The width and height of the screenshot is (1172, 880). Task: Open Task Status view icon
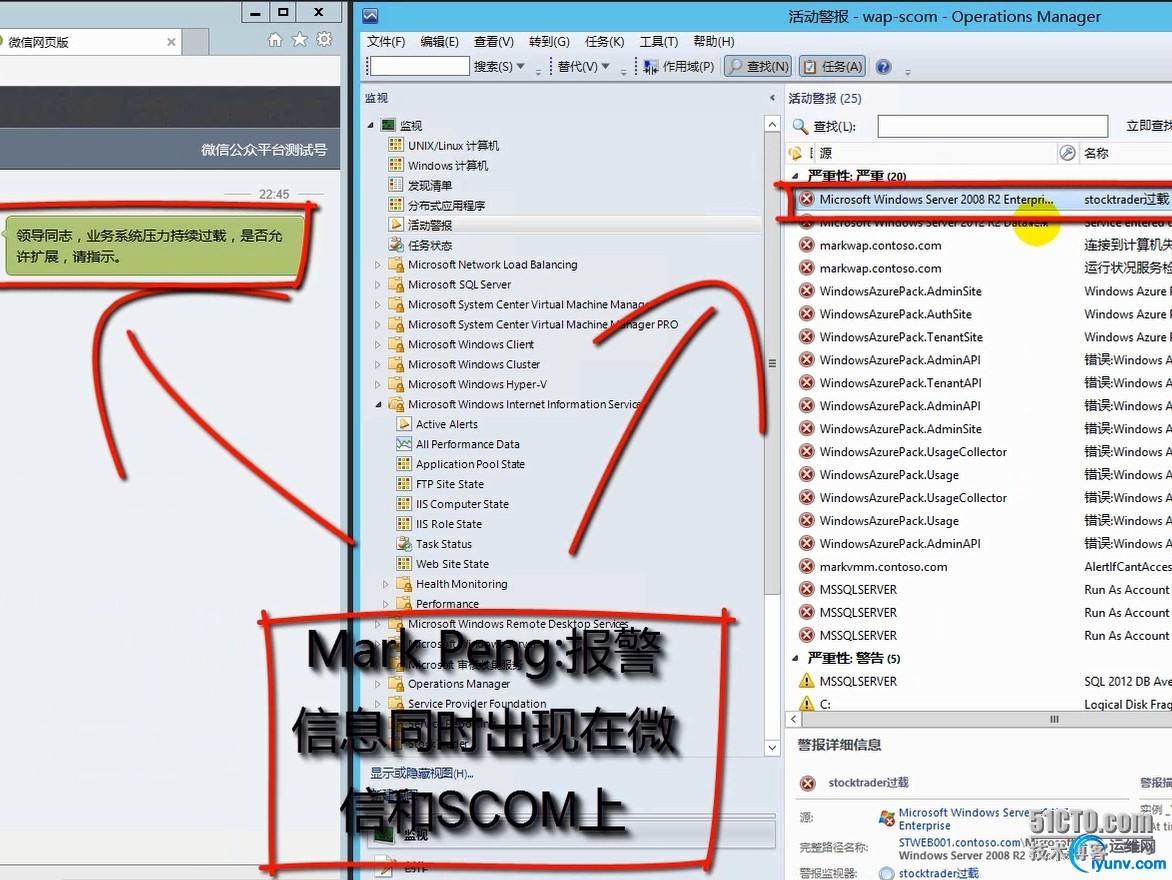[404, 544]
